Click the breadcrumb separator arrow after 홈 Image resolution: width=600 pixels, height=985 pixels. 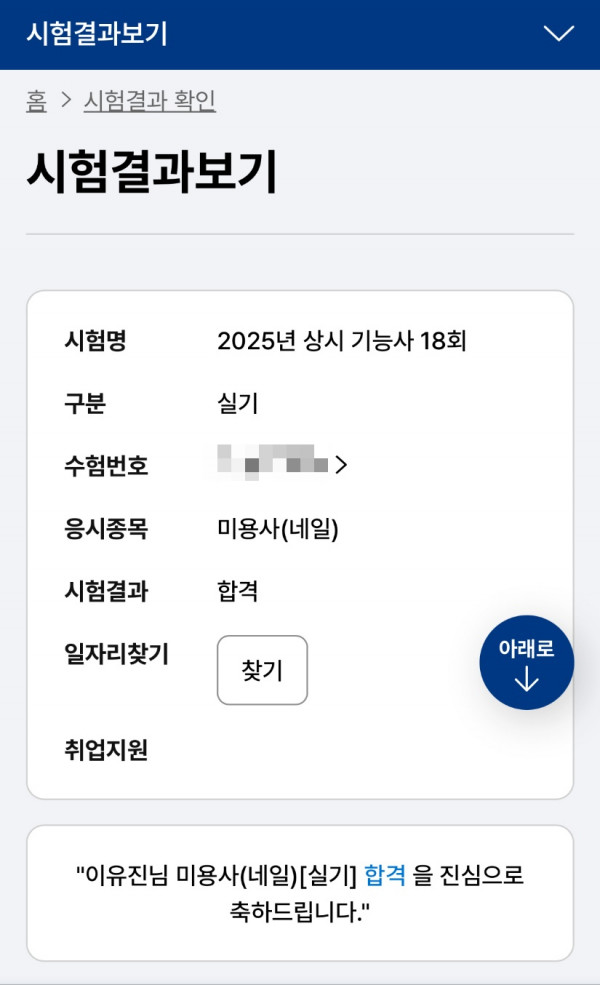(66, 101)
